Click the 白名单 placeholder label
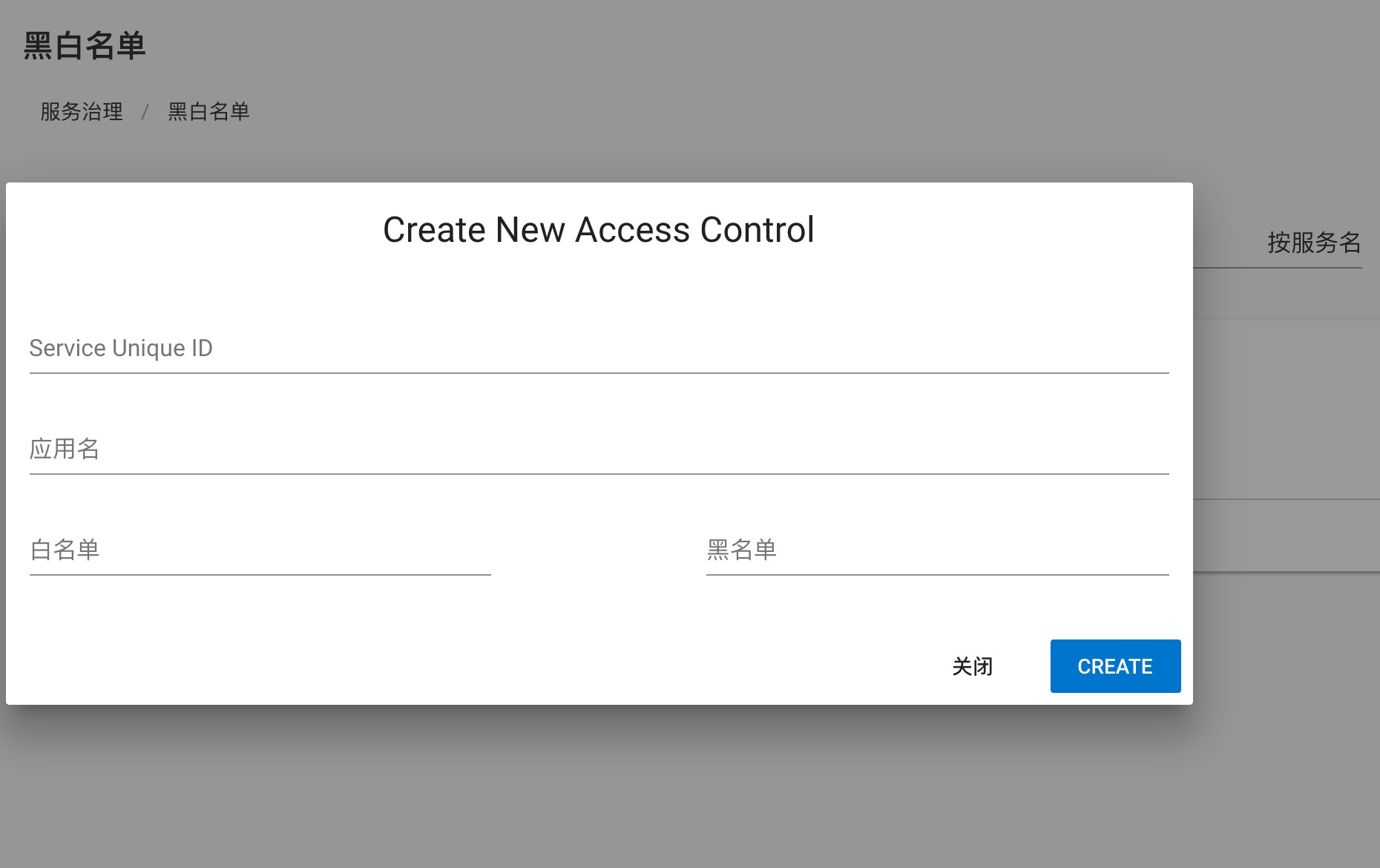Screen dimensions: 1380x868 click(x=65, y=550)
